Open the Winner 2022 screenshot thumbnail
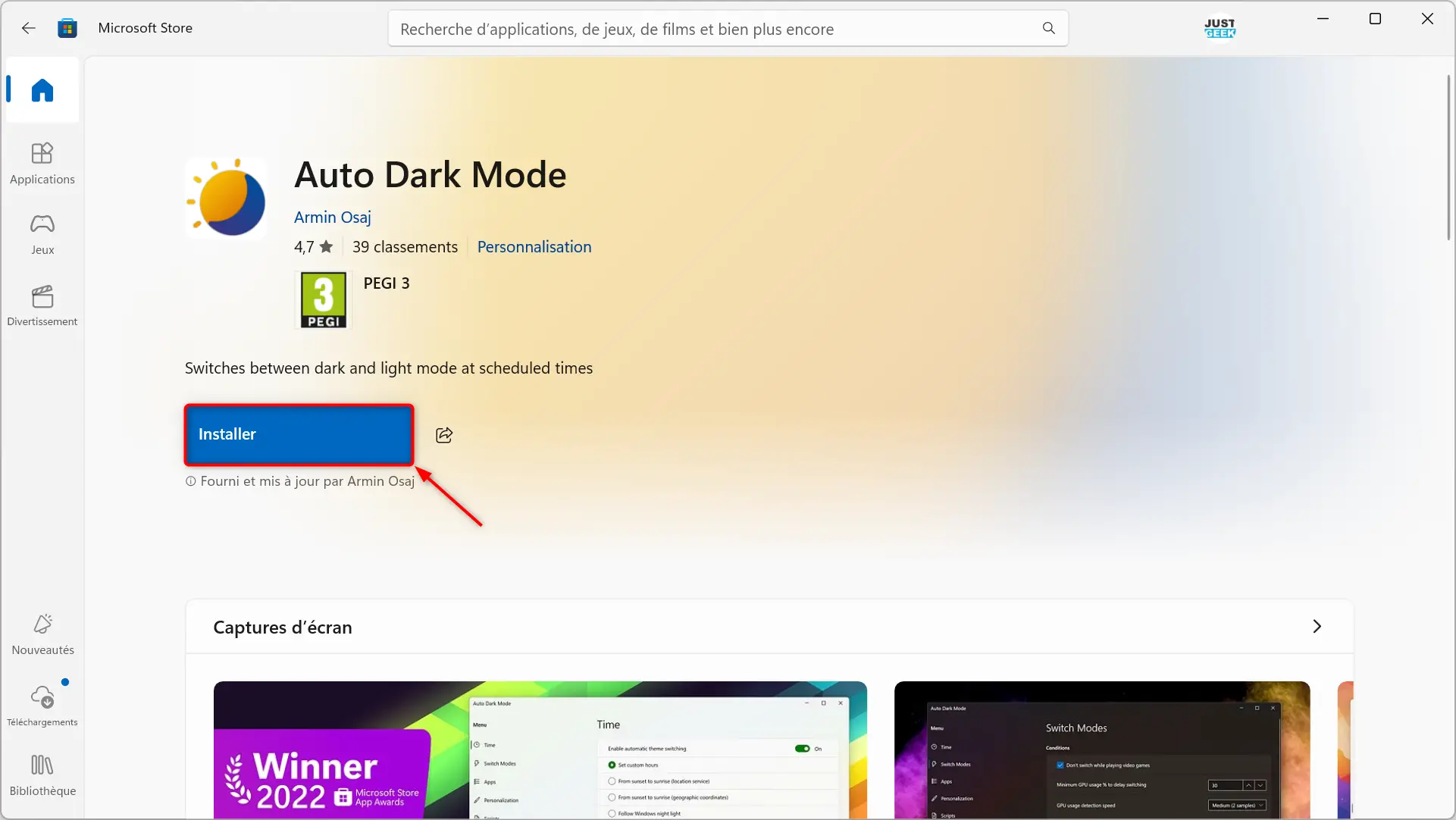Screen dimensions: 1456x820 coord(540,750)
